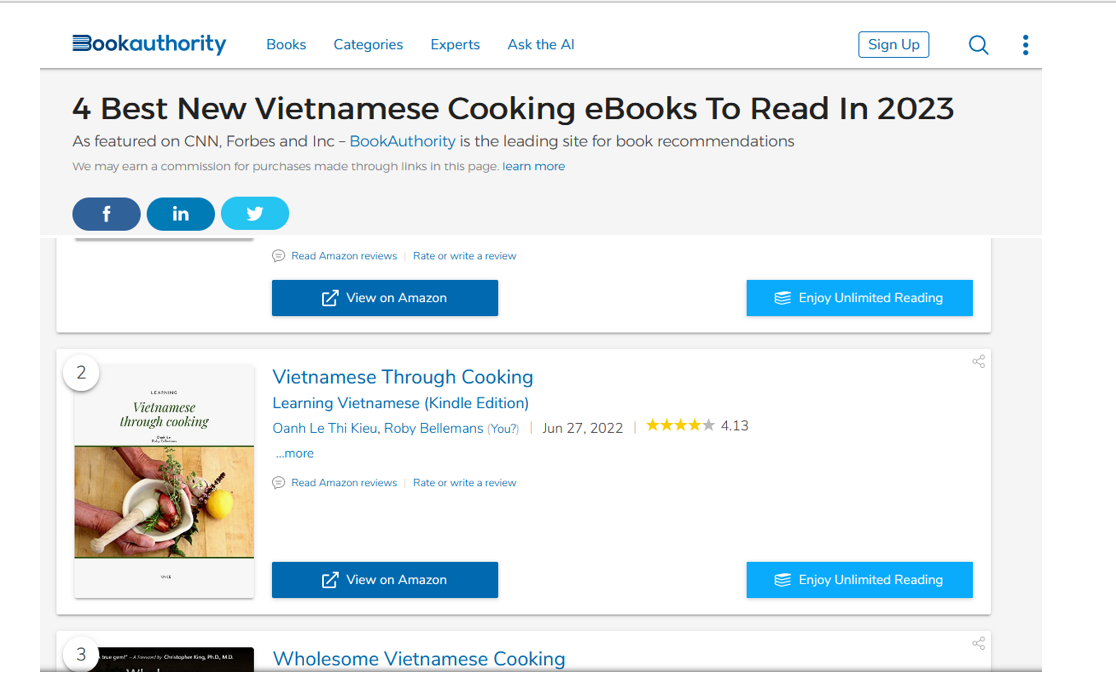Viewport: 1116px width, 673px height.
Task: Share page on Twitter
Action: tap(255, 213)
